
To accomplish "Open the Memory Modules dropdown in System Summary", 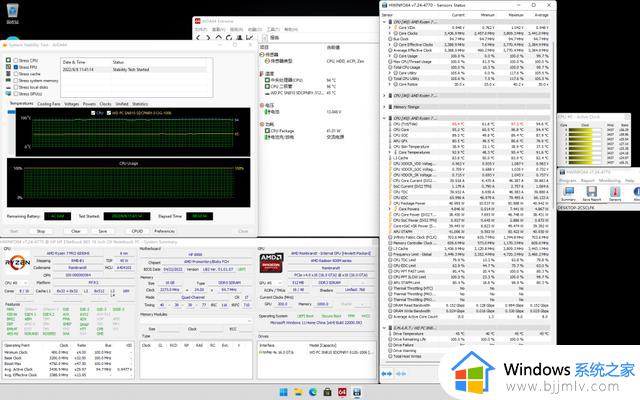I will coord(196,322).
